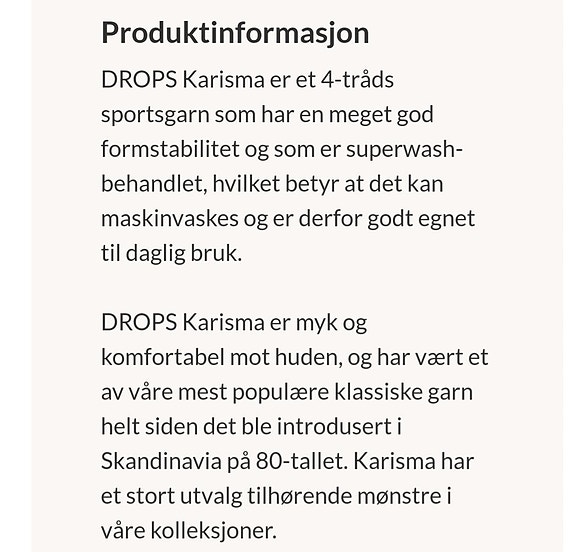This screenshot has width=575, height=552.
Task: Click the word "populære"
Action: [281, 393]
